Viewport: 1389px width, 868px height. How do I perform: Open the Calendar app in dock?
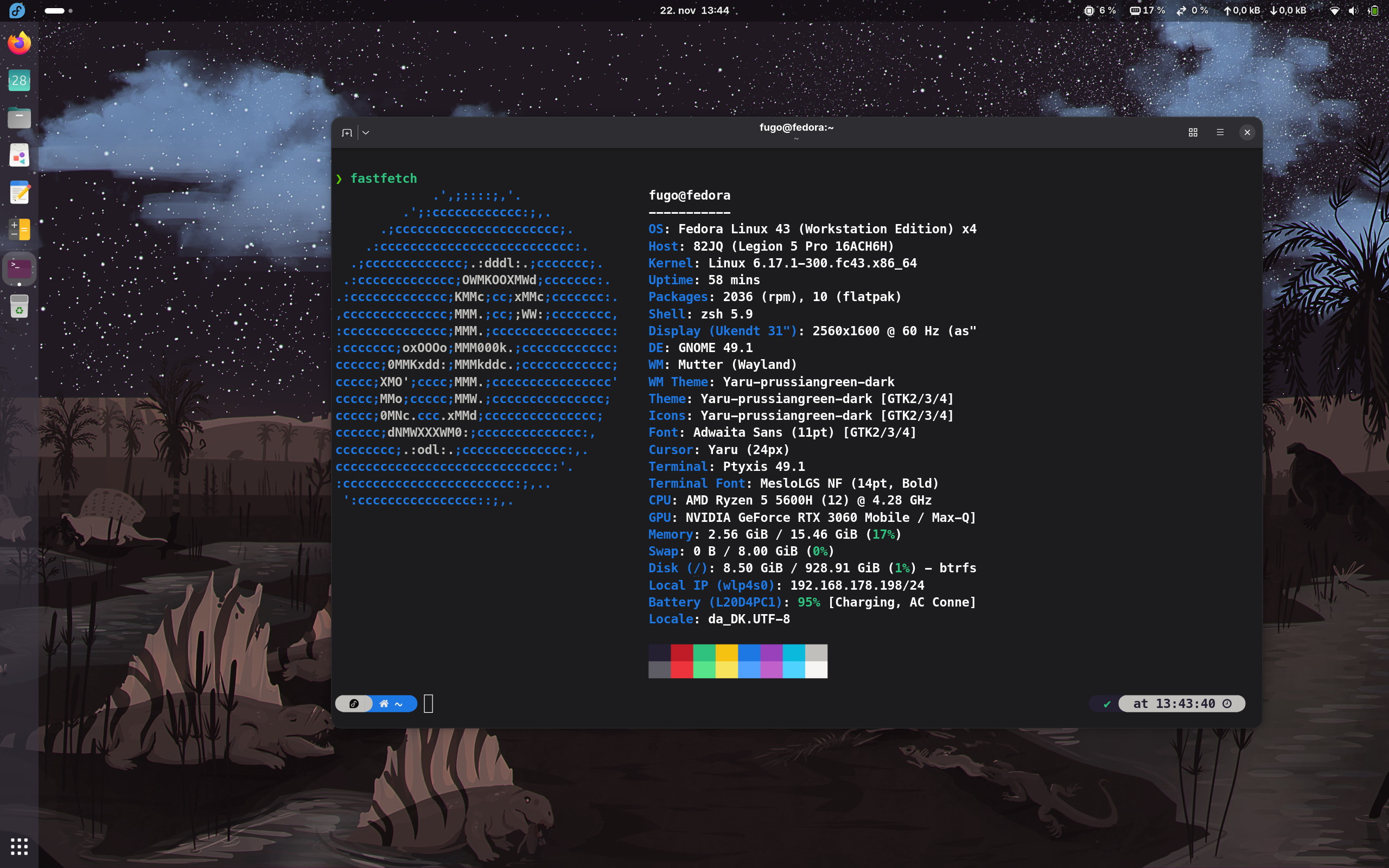[20, 80]
